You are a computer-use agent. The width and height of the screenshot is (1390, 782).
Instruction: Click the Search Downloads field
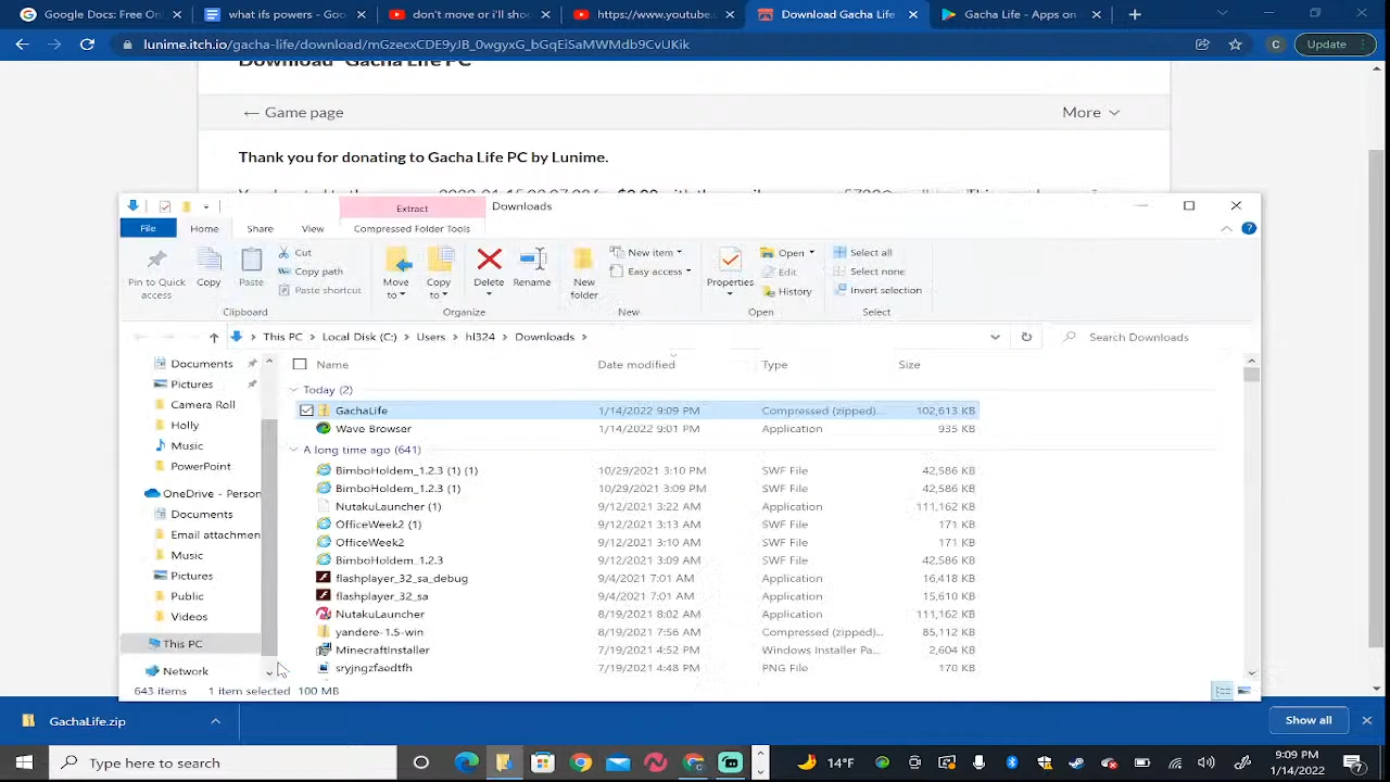click(x=1155, y=337)
